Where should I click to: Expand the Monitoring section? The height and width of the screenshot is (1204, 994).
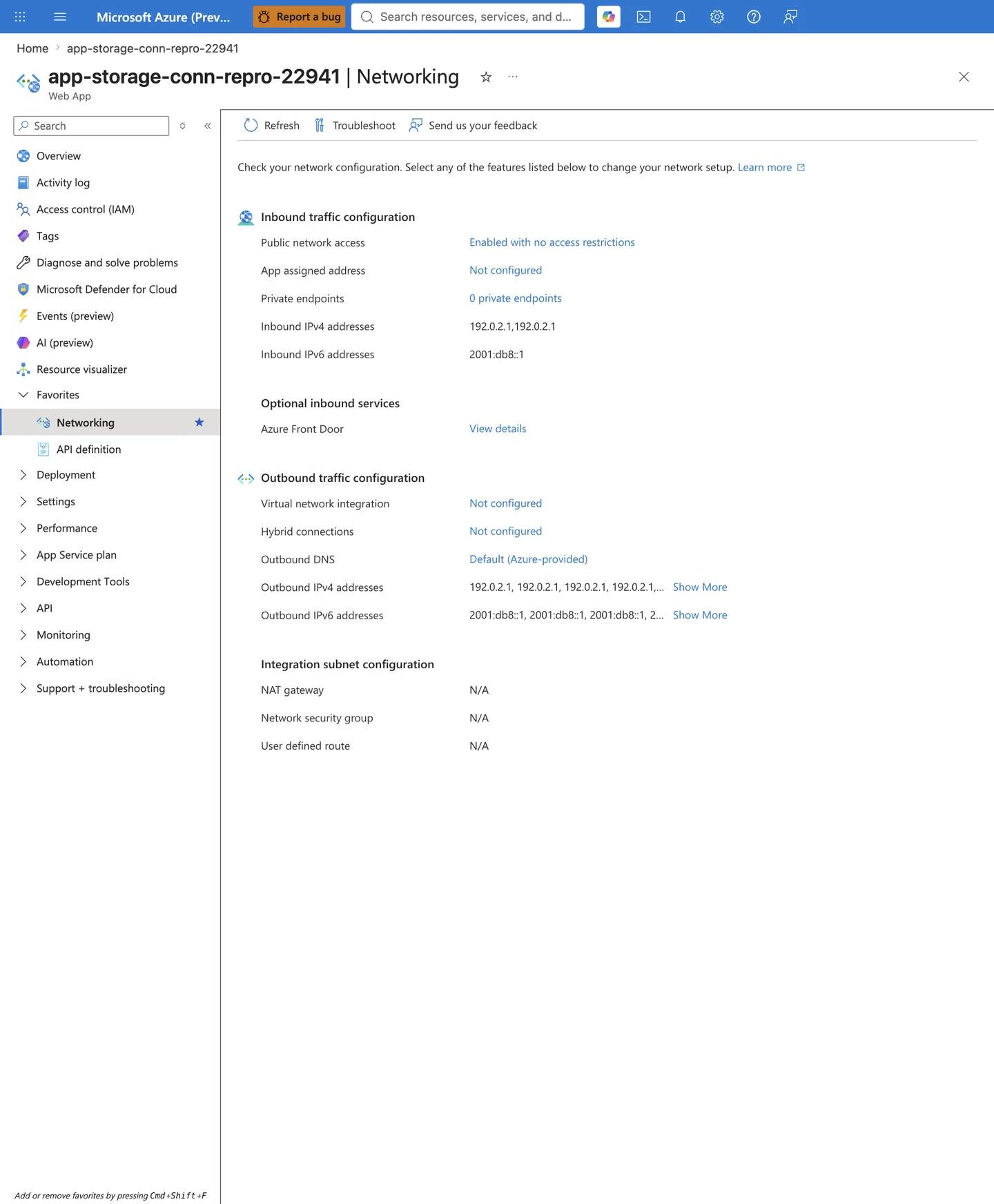click(x=23, y=635)
